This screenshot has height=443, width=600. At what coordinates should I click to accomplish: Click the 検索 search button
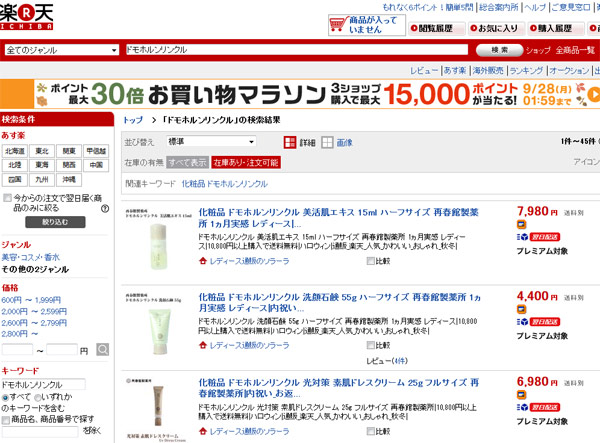(499, 50)
